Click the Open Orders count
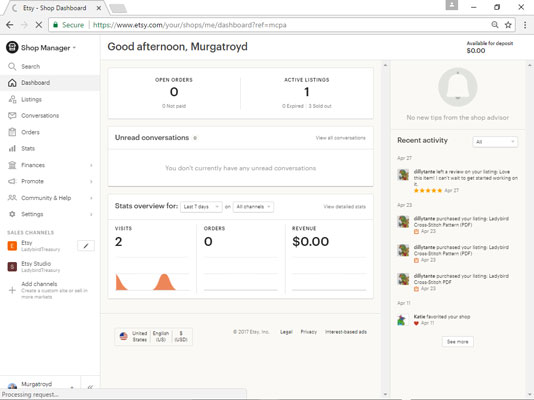The height and width of the screenshot is (400, 534). click(174, 92)
